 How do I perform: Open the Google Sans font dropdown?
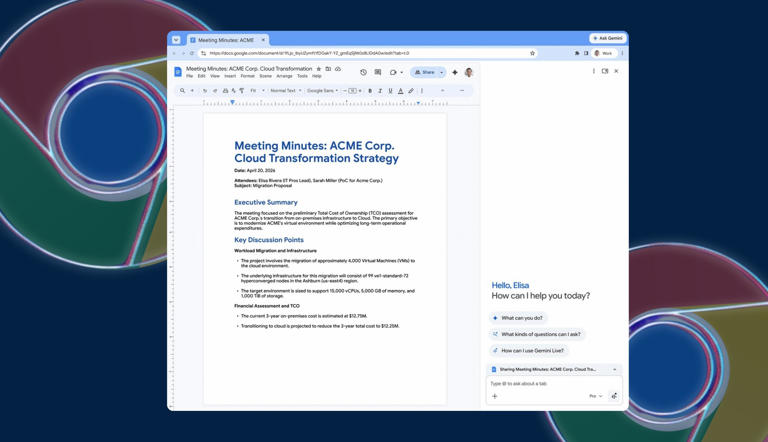pos(323,91)
